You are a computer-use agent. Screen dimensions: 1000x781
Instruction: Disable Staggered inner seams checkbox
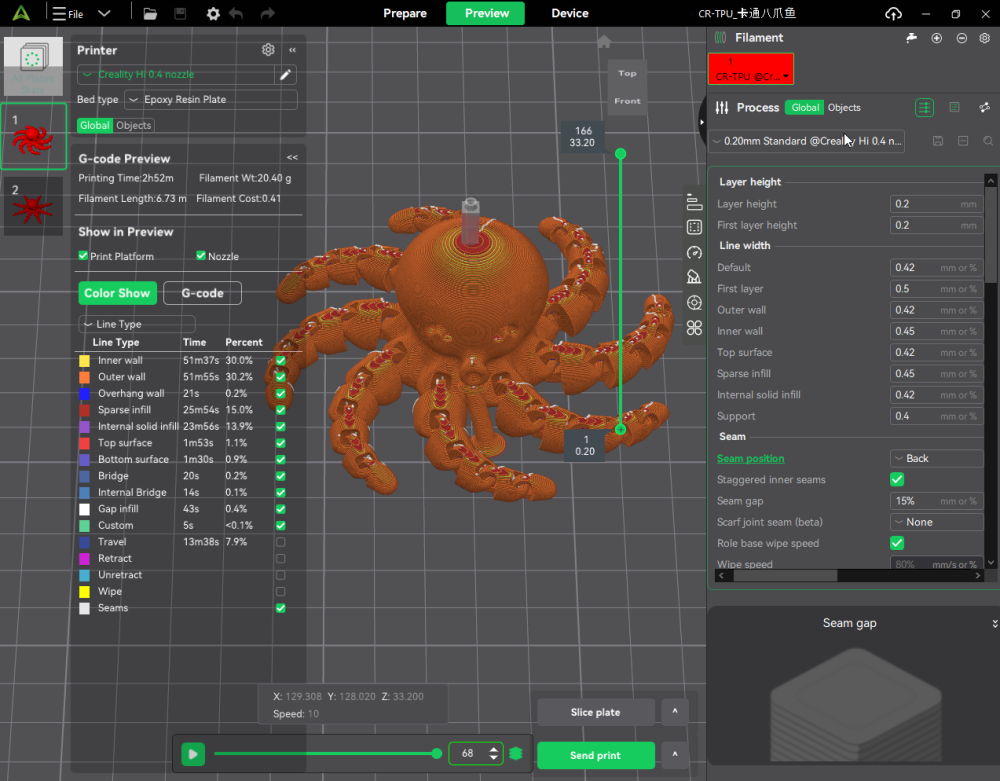pyautogui.click(x=897, y=480)
